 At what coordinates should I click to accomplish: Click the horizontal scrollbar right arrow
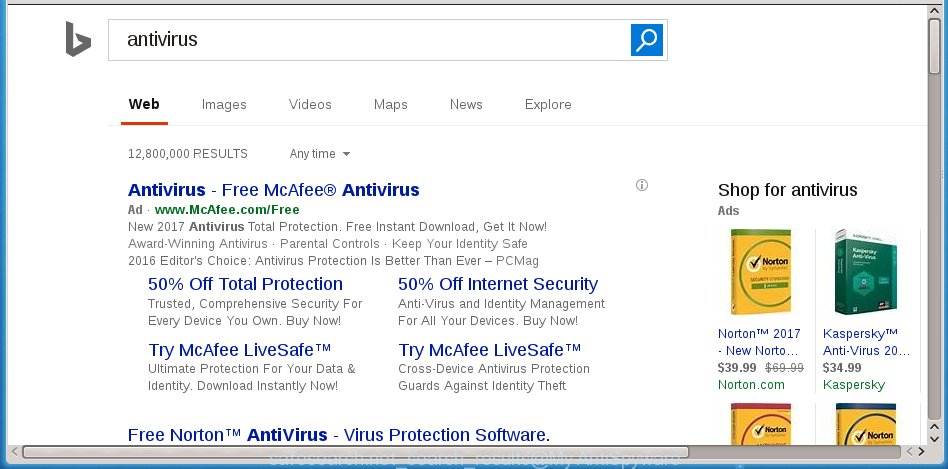pyautogui.click(x=921, y=451)
